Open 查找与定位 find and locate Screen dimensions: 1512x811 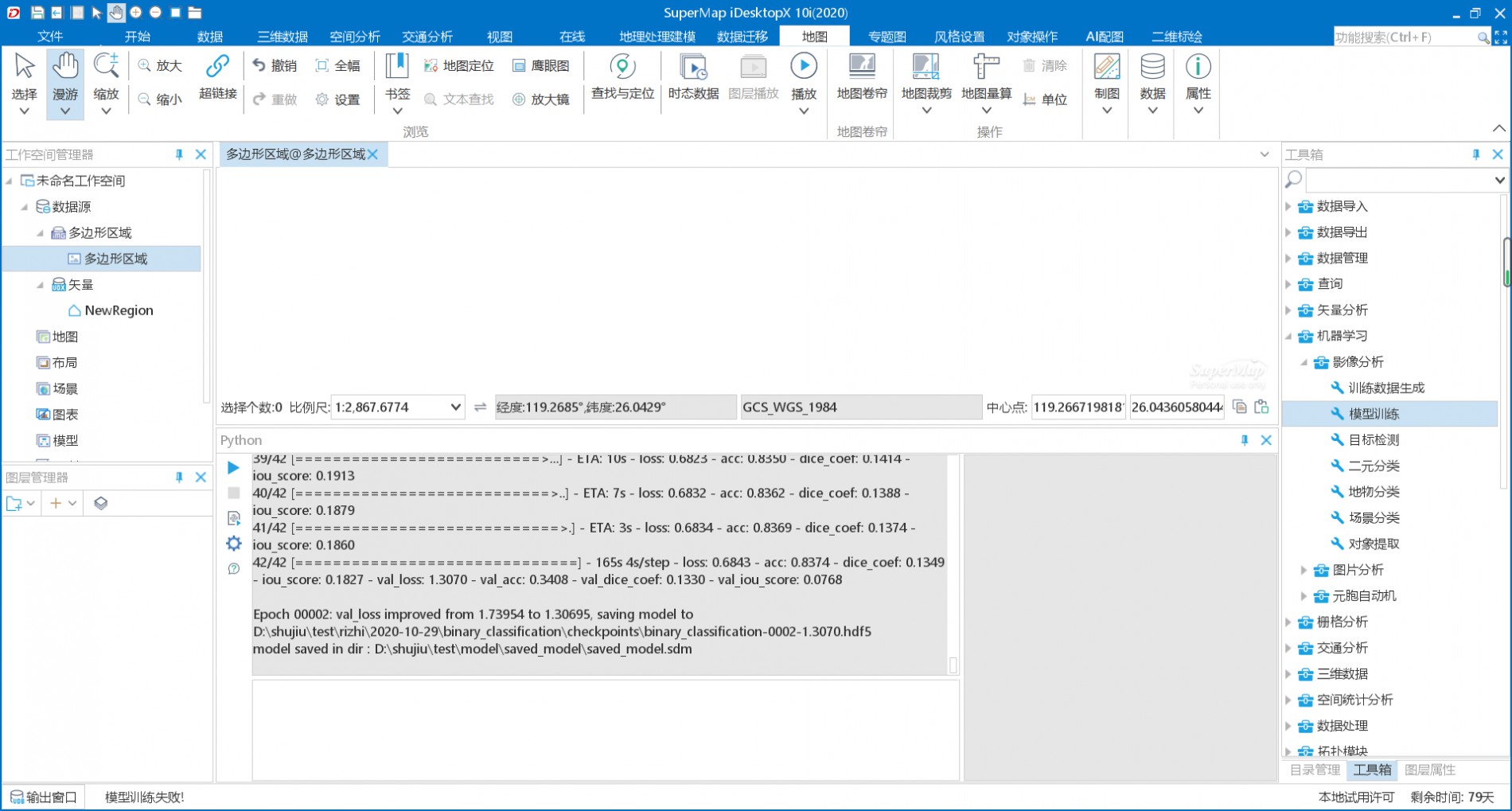click(622, 76)
